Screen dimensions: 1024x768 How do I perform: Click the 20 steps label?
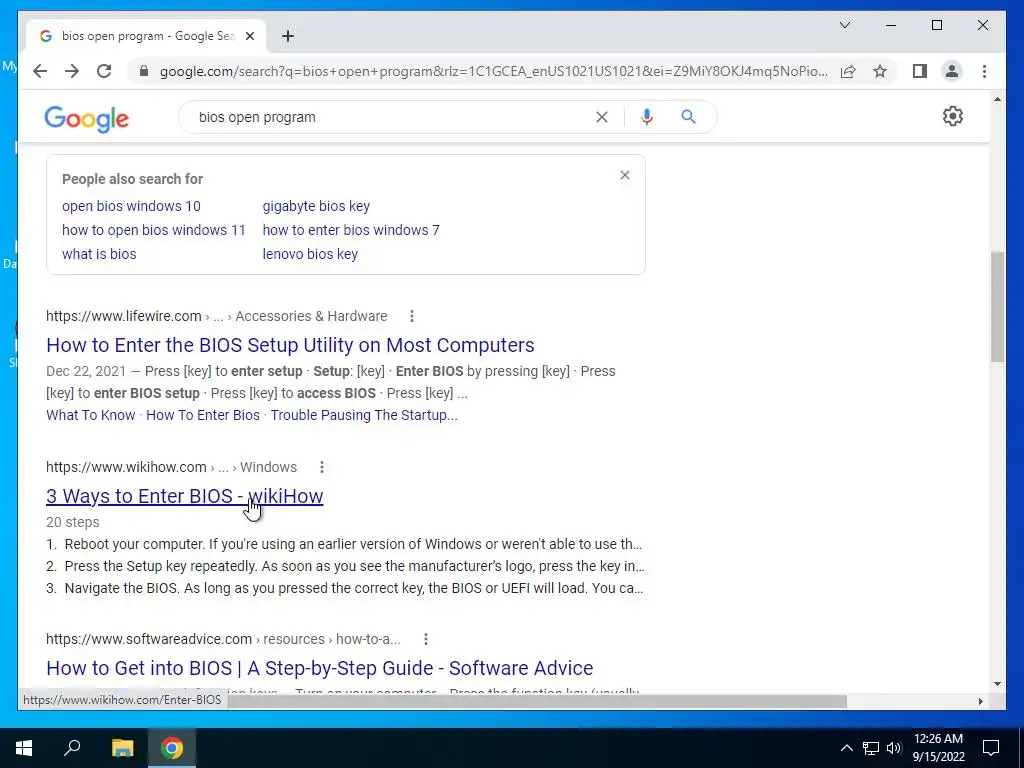tap(73, 522)
